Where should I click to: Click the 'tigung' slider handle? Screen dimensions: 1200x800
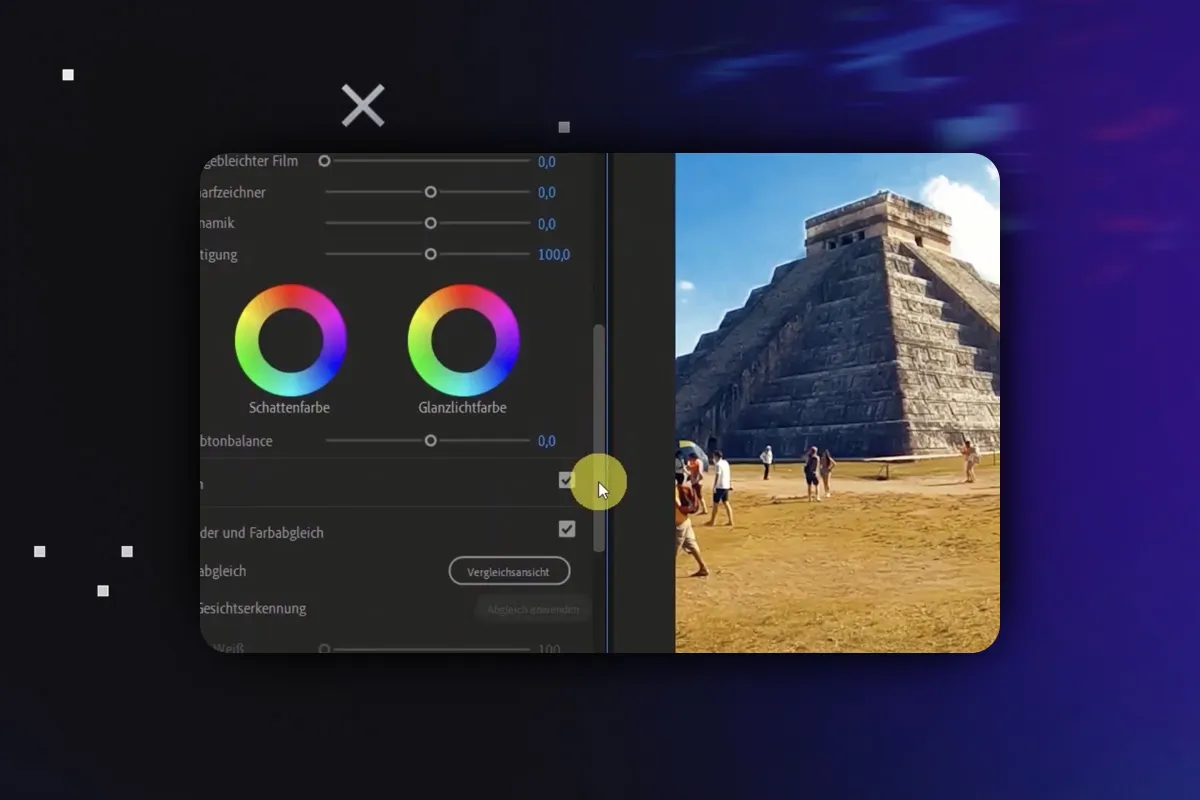tap(431, 254)
